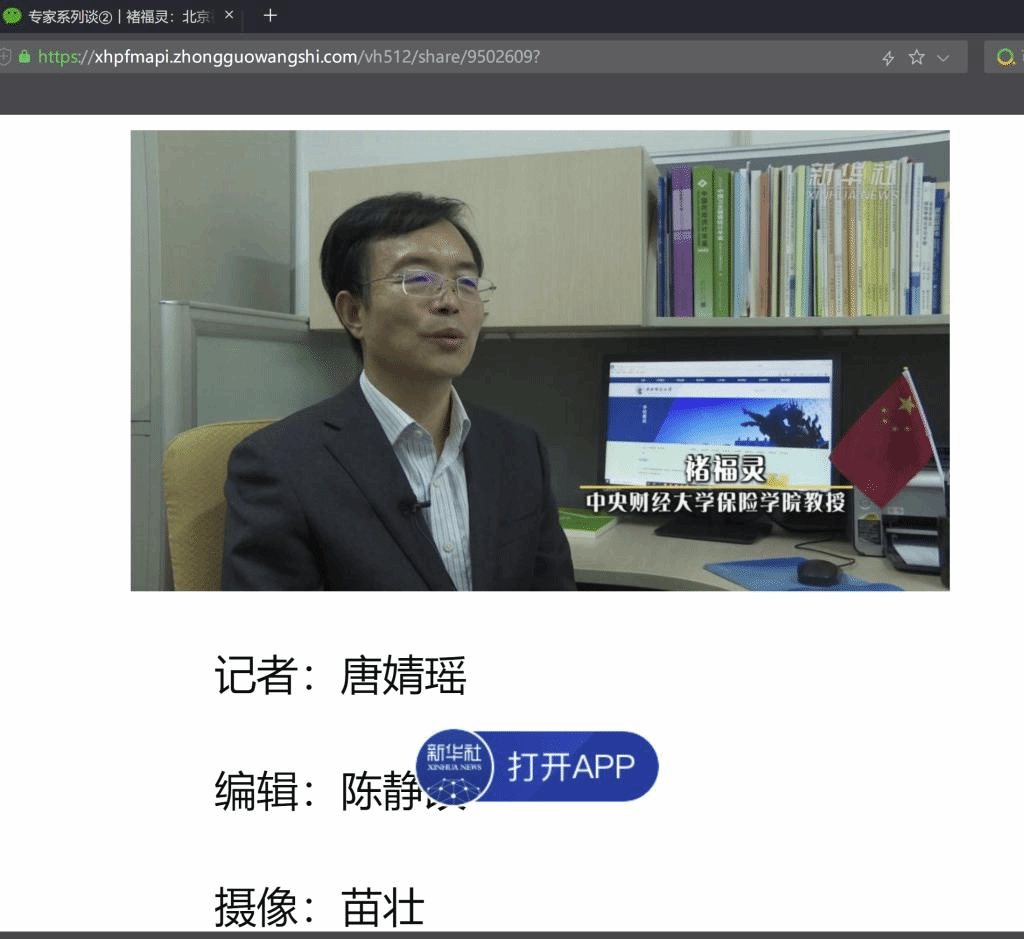This screenshot has width=1024, height=939.
Task: Expand the address bar dropdown chevron
Action: click(x=943, y=58)
